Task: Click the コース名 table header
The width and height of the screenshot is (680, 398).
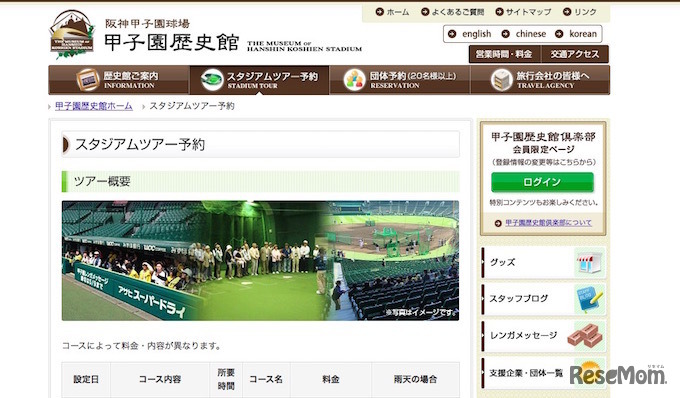Action: (266, 379)
